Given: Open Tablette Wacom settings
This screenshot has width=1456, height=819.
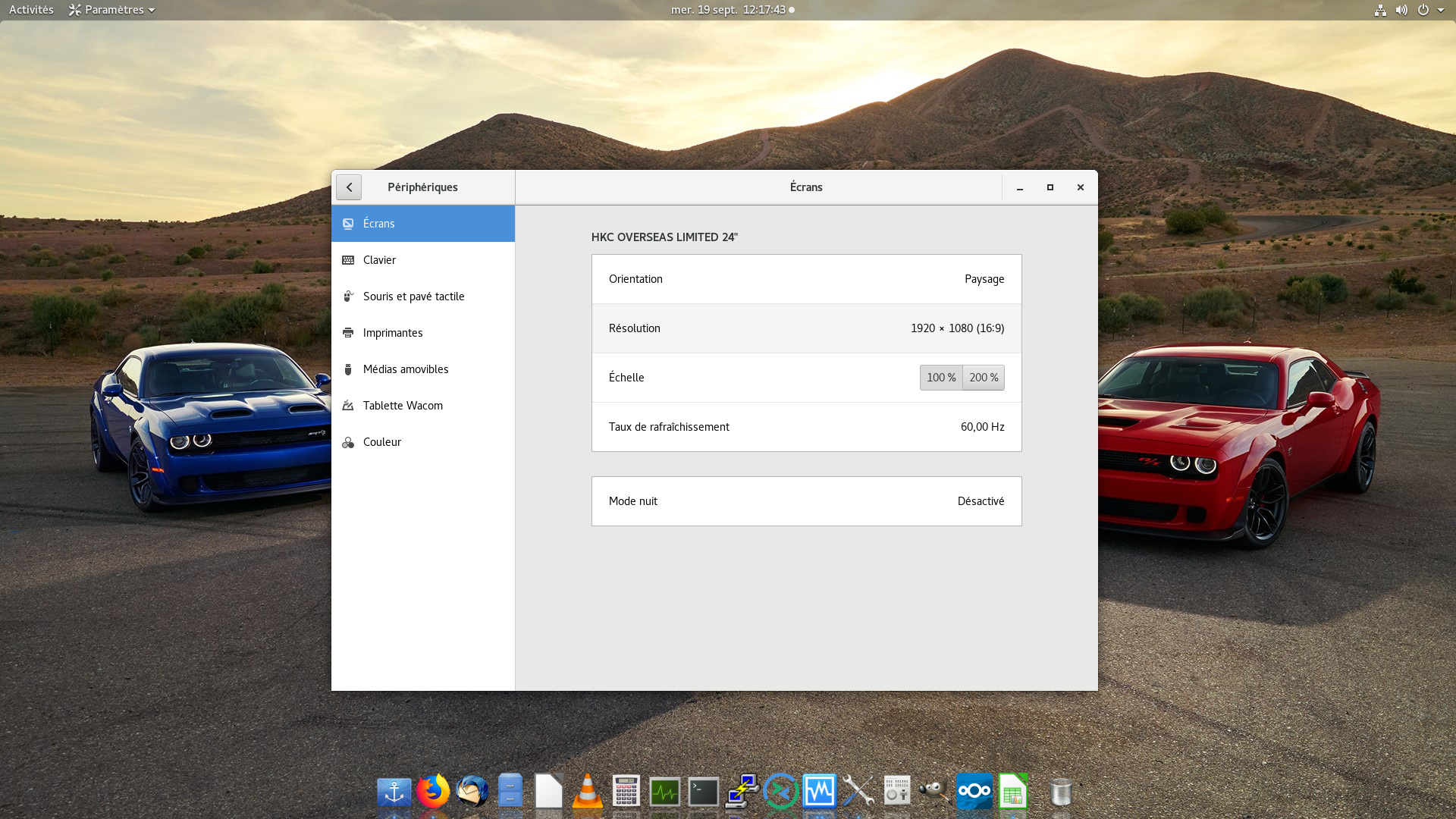Looking at the screenshot, I should [402, 406].
